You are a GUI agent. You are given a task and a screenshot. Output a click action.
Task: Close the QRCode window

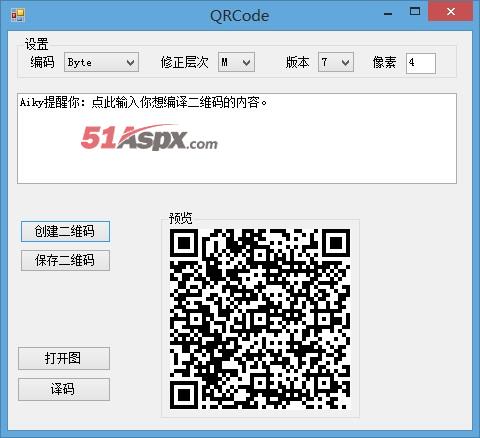tap(451, 12)
